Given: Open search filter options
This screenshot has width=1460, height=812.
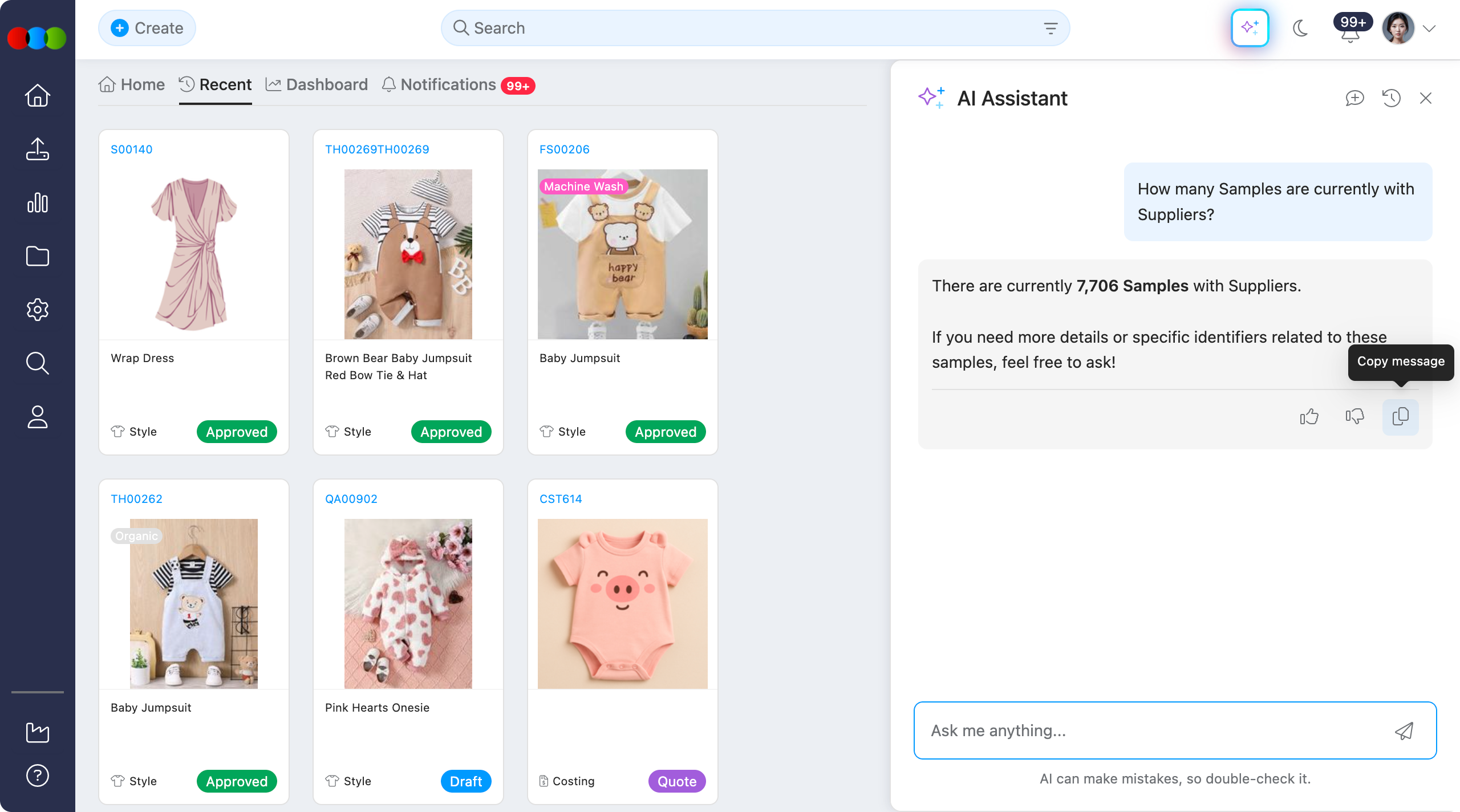Looking at the screenshot, I should [1051, 28].
